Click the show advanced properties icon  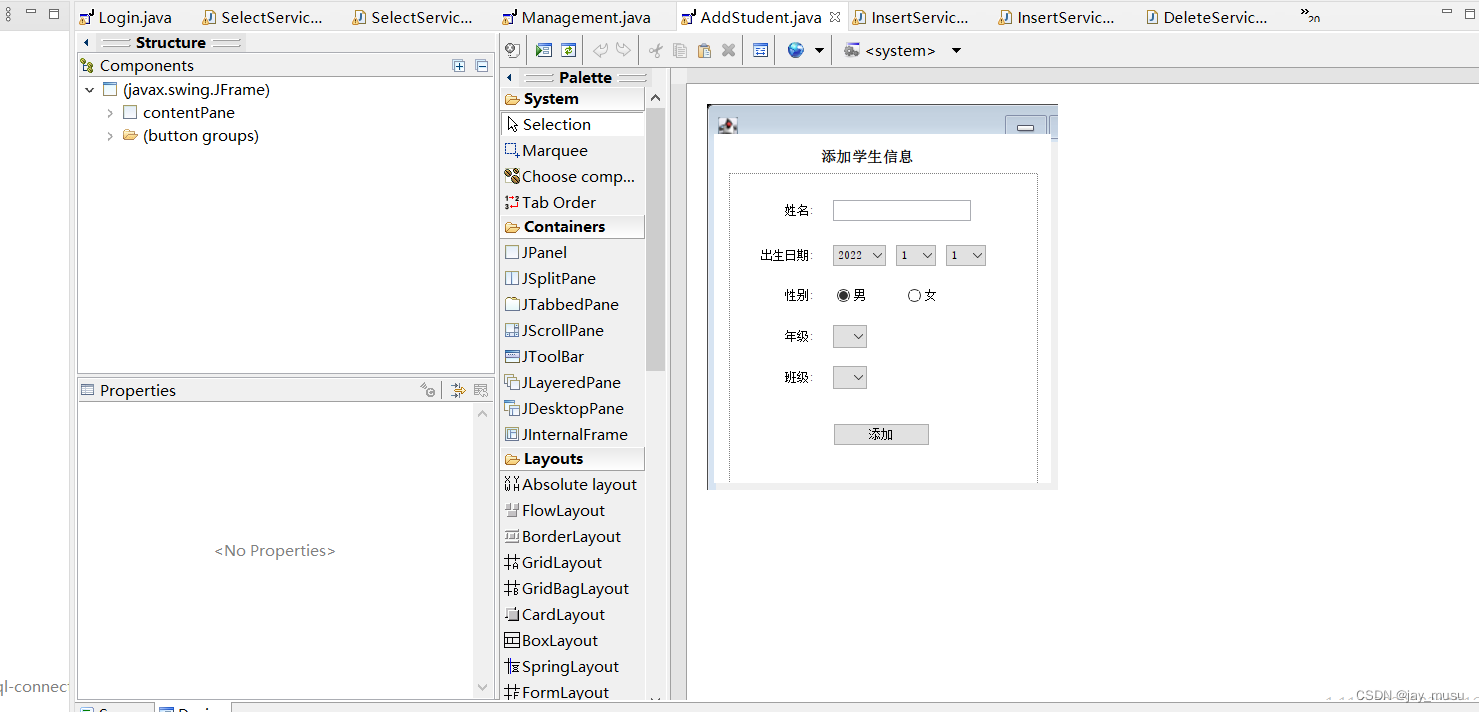pos(458,390)
